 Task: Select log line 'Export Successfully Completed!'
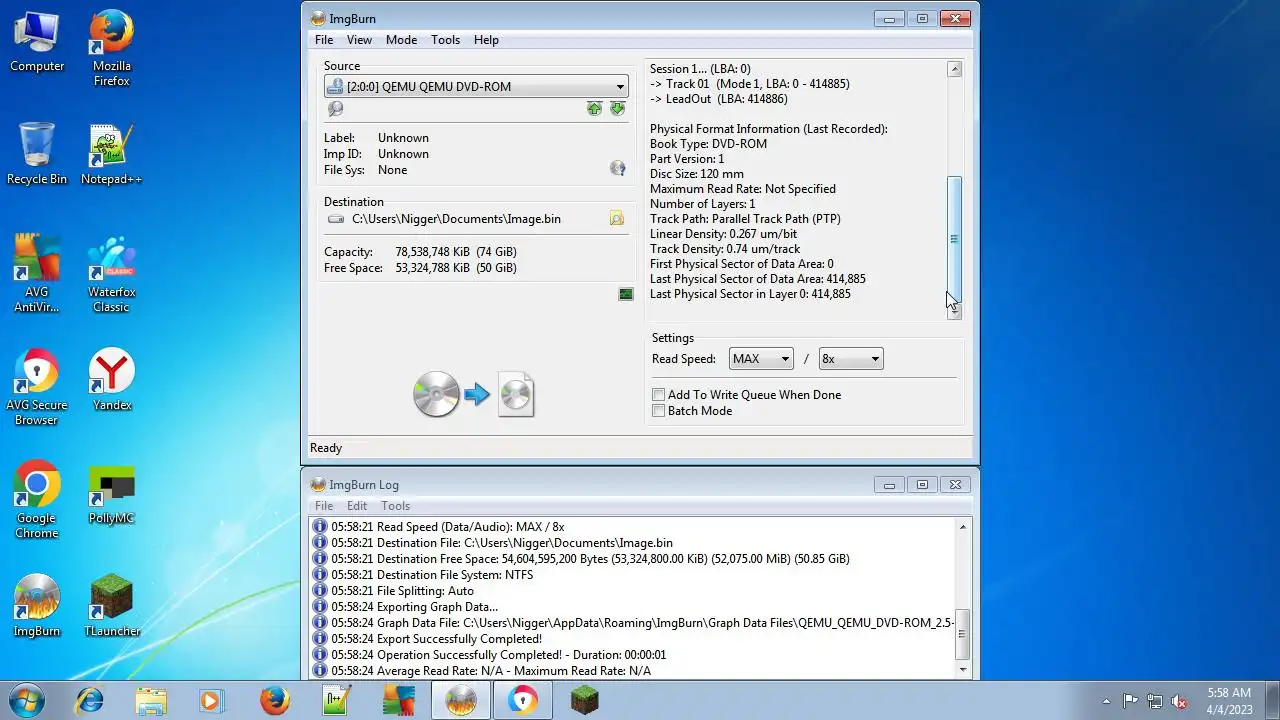(437, 639)
